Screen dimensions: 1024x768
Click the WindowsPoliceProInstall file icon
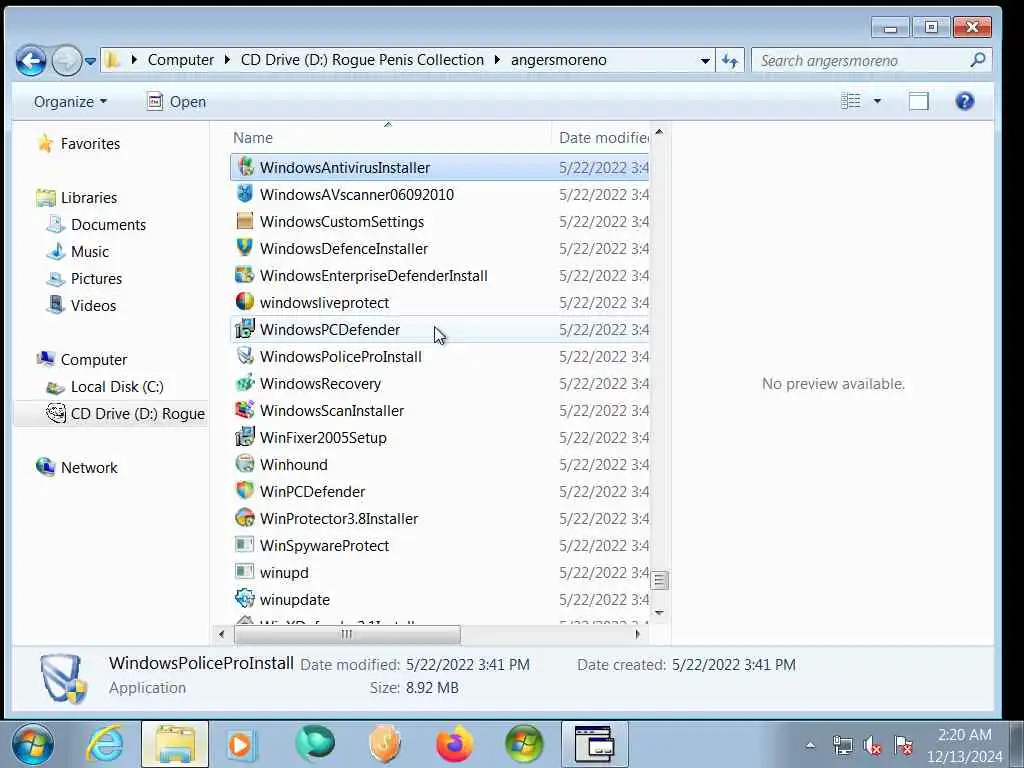tap(245, 356)
